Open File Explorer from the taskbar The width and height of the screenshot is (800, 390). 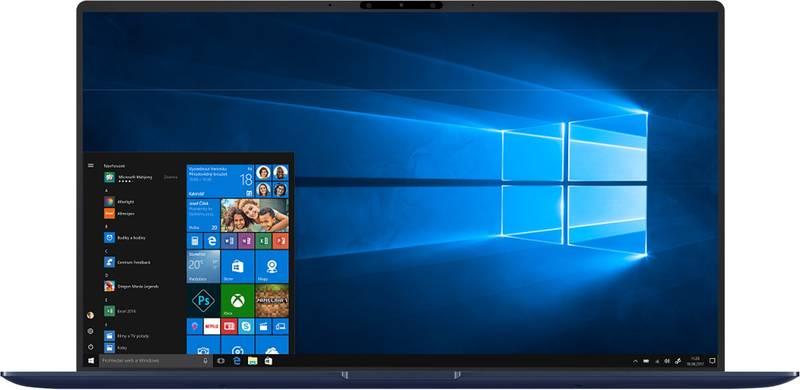pyautogui.click(x=253, y=360)
